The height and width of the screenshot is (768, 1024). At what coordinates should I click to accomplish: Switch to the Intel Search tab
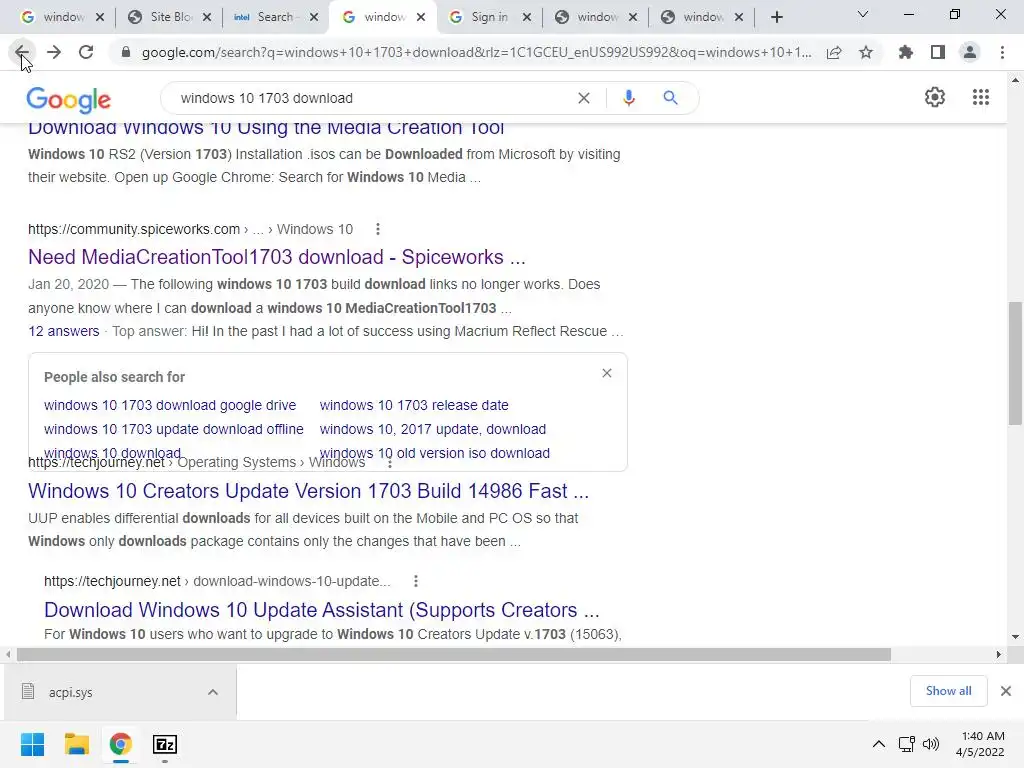coord(274,17)
